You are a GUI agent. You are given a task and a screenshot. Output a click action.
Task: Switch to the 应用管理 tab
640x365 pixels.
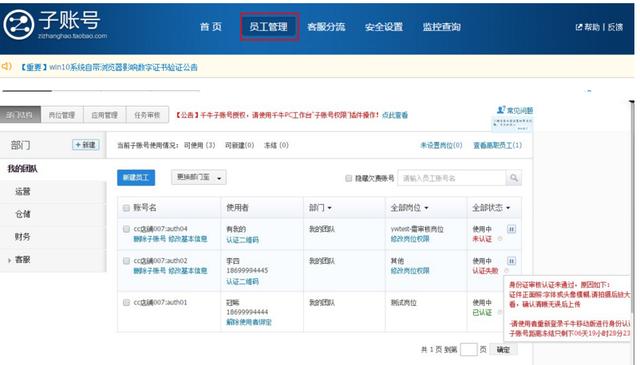[x=105, y=115]
